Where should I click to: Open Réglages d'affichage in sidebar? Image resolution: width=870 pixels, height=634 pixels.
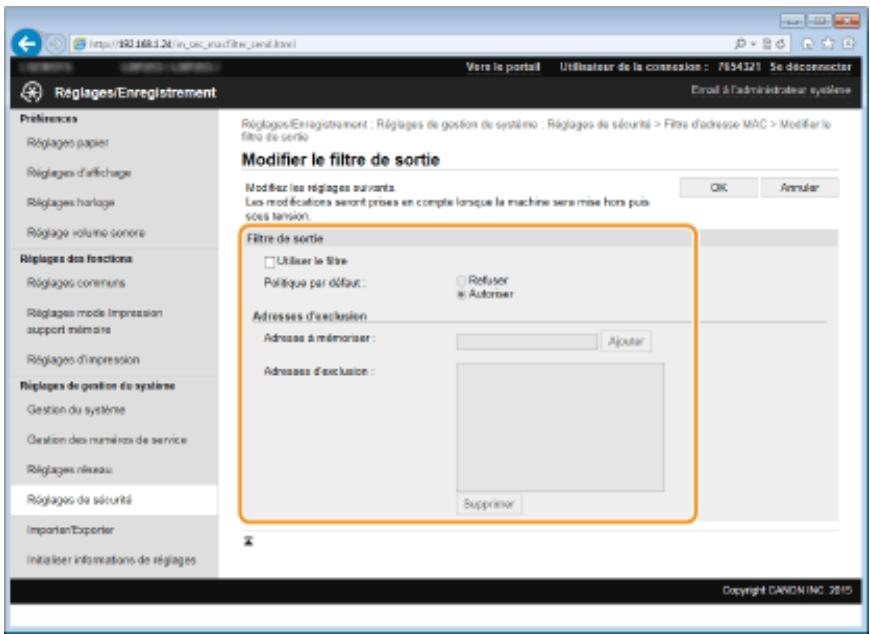79,173
